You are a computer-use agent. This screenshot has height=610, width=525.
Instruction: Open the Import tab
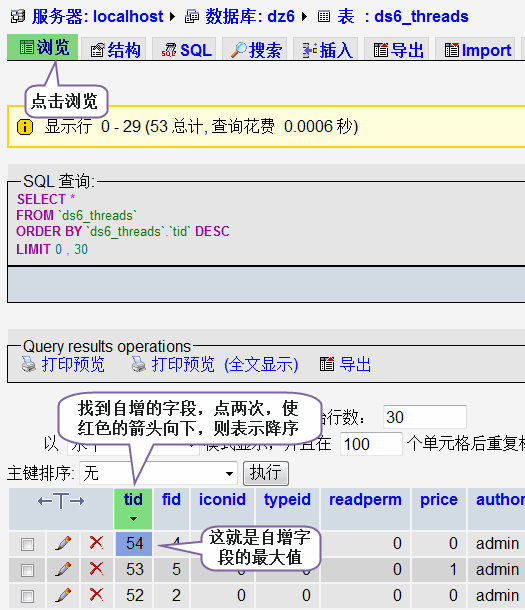click(x=475, y=50)
